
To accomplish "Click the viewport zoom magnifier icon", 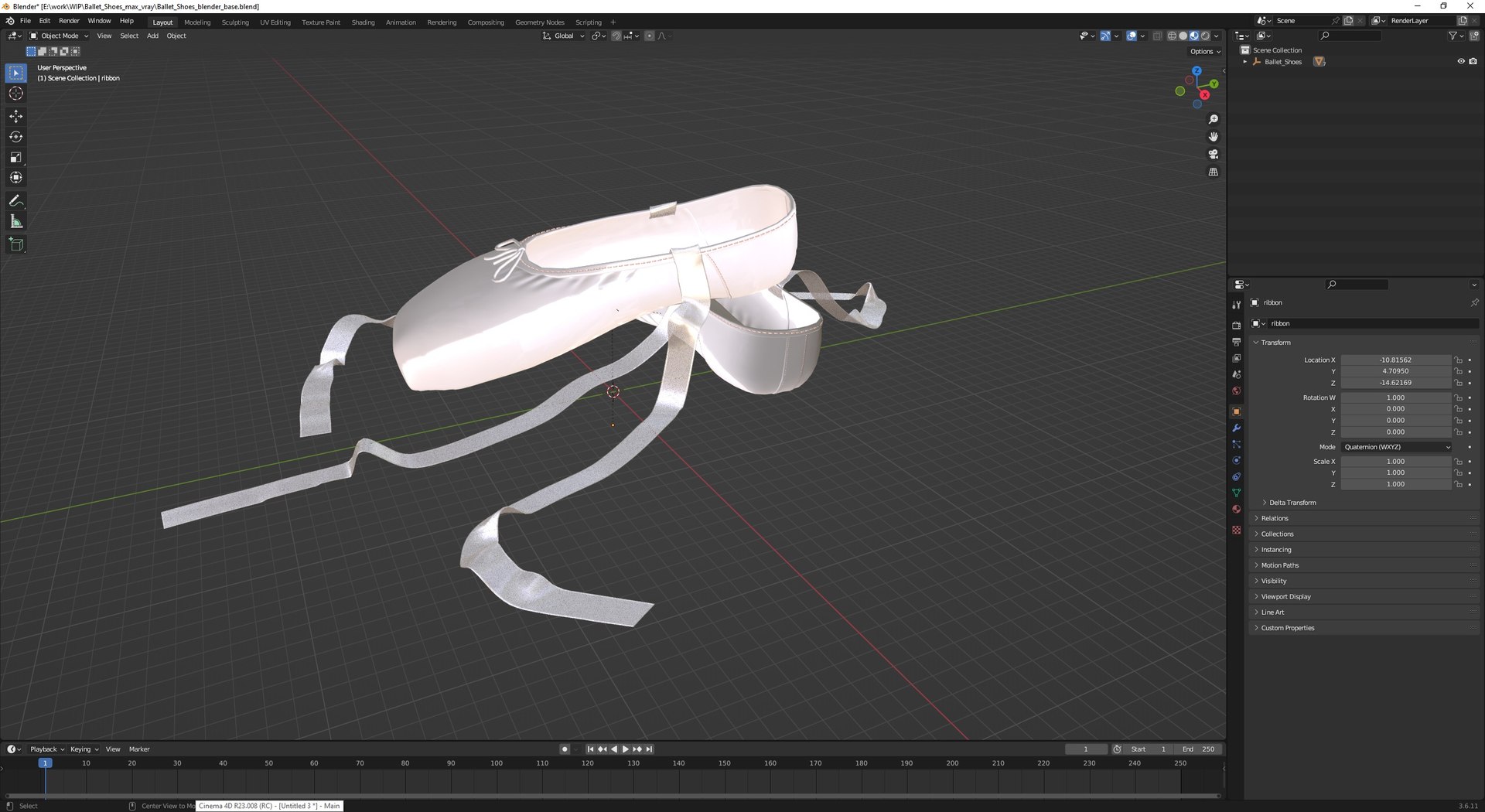I will [1213, 119].
